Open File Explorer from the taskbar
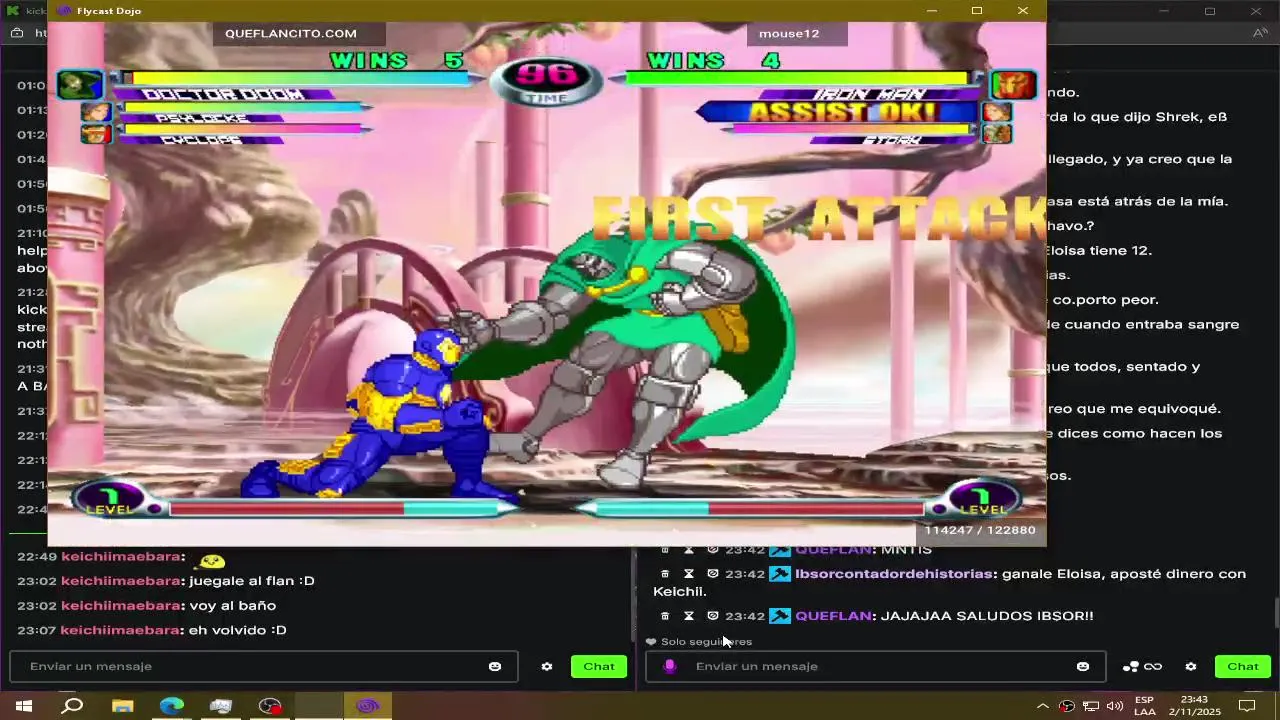This screenshot has width=1280, height=720. pos(122,706)
